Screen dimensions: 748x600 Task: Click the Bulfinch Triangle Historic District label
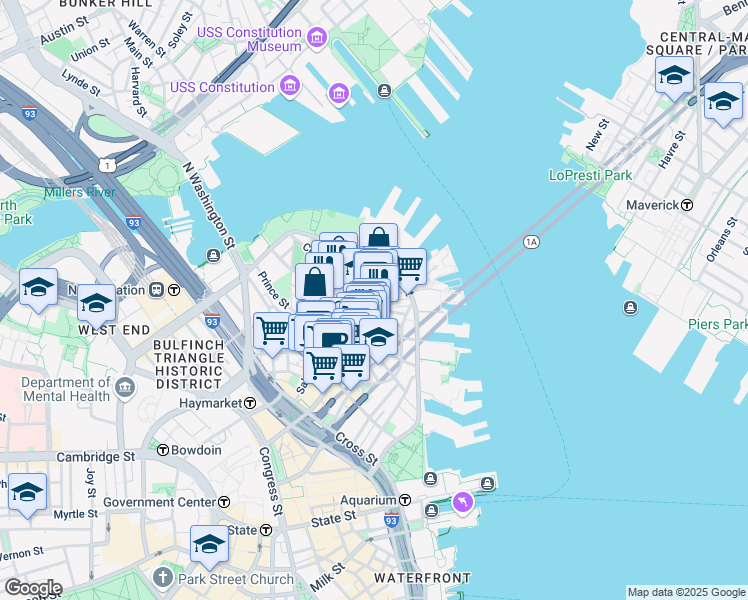[x=189, y=364]
